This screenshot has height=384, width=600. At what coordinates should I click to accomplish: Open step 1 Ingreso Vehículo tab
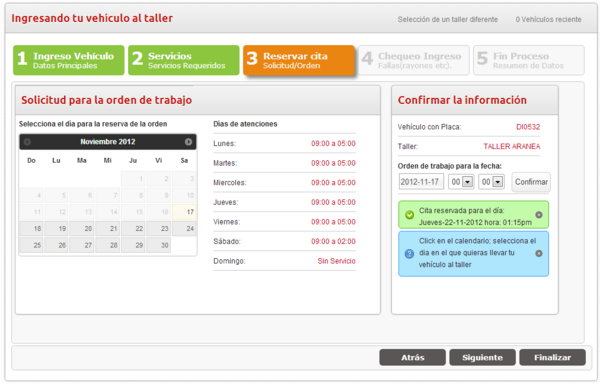(69, 60)
